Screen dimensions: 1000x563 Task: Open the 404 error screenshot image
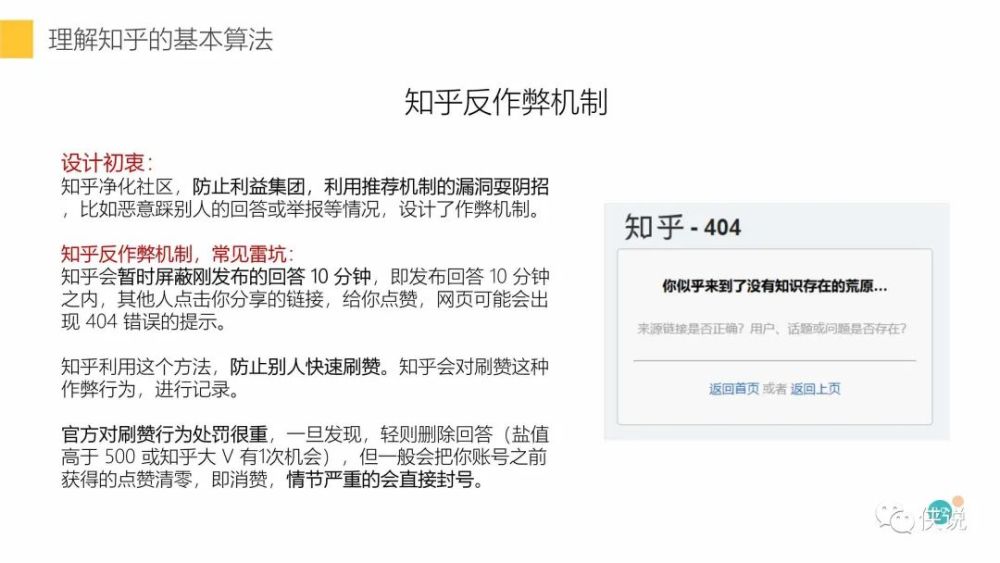(x=777, y=321)
